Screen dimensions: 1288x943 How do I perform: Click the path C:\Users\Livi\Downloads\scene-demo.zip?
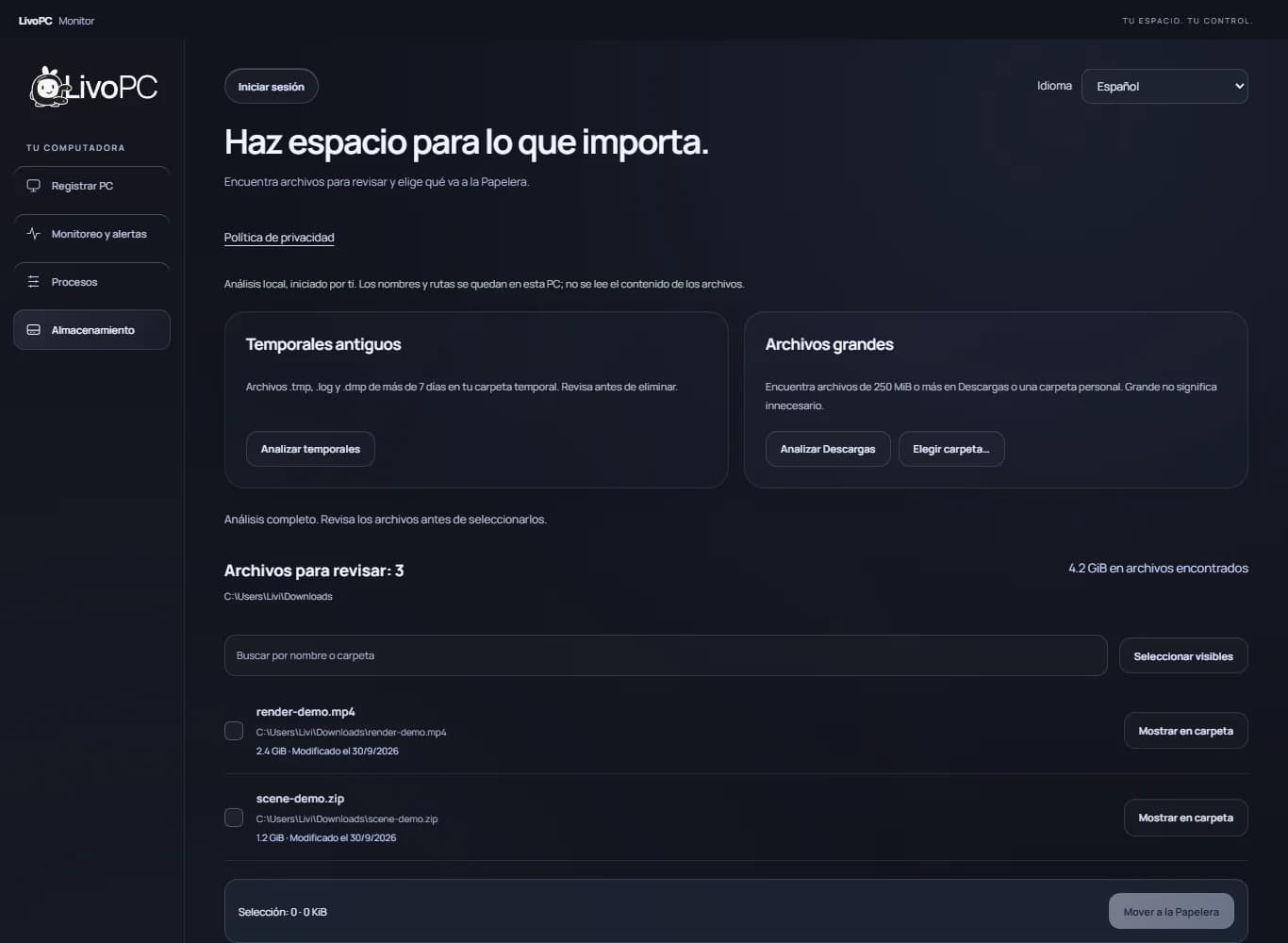click(x=347, y=819)
